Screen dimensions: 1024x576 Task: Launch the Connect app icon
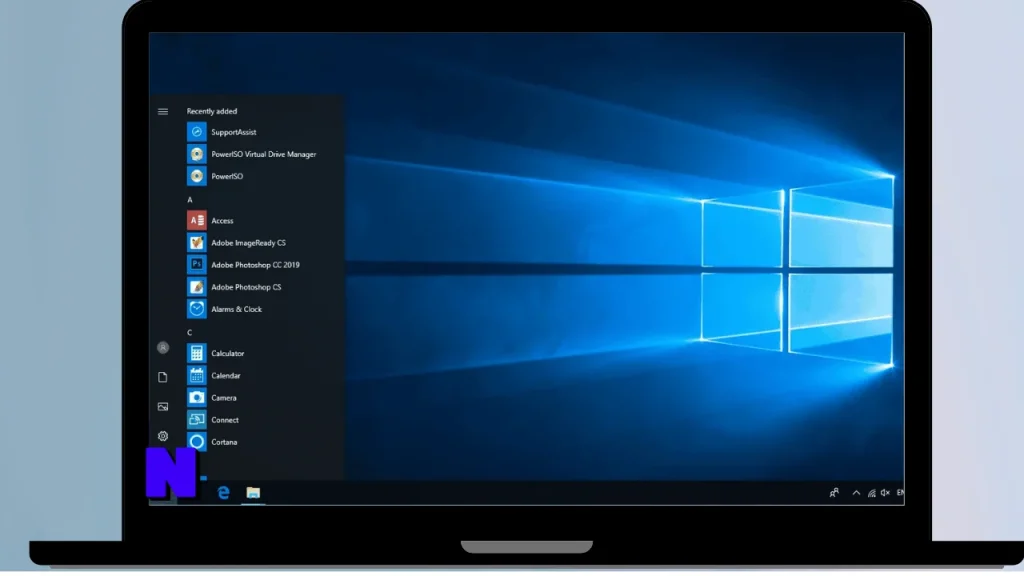[x=197, y=420]
